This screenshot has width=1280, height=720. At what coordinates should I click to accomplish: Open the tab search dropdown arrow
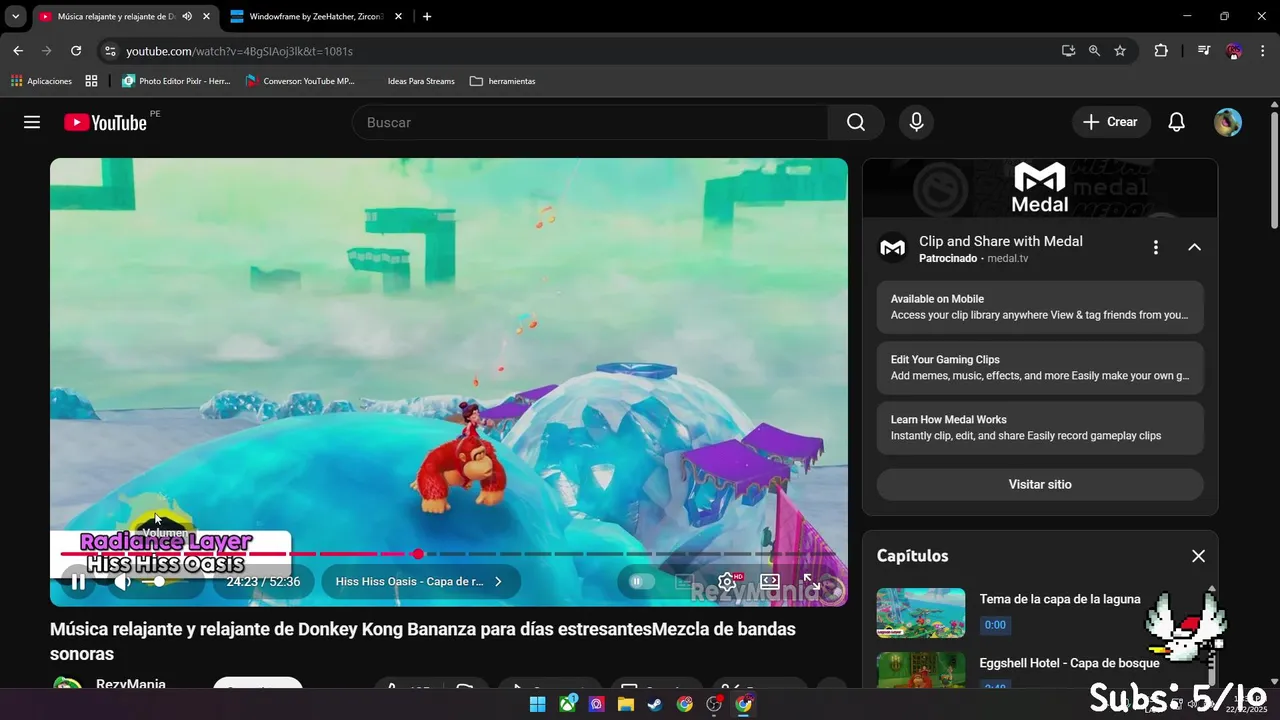point(15,17)
